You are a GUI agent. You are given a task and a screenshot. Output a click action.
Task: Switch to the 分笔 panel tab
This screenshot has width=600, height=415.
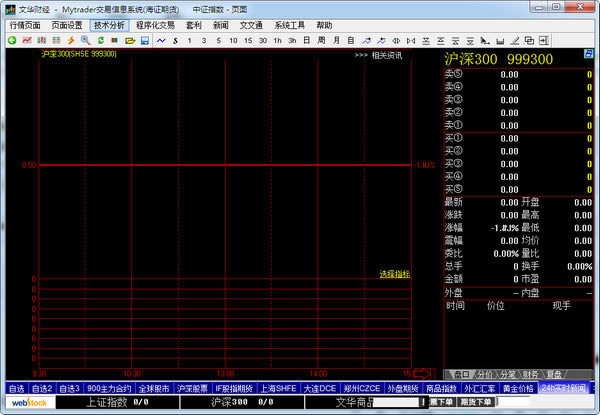pos(508,374)
